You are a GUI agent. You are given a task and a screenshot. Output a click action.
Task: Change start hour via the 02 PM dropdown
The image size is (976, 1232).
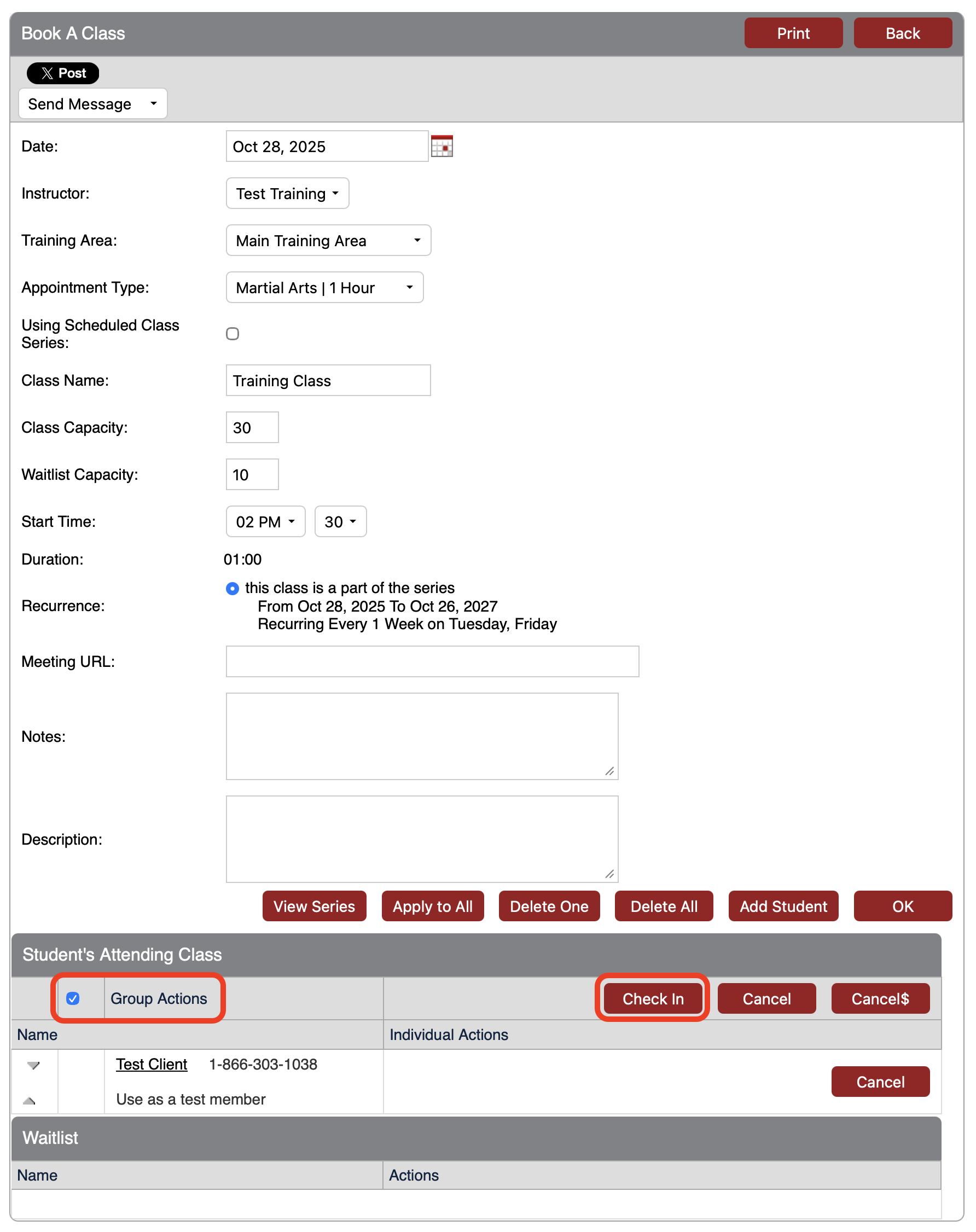pyautogui.click(x=265, y=521)
